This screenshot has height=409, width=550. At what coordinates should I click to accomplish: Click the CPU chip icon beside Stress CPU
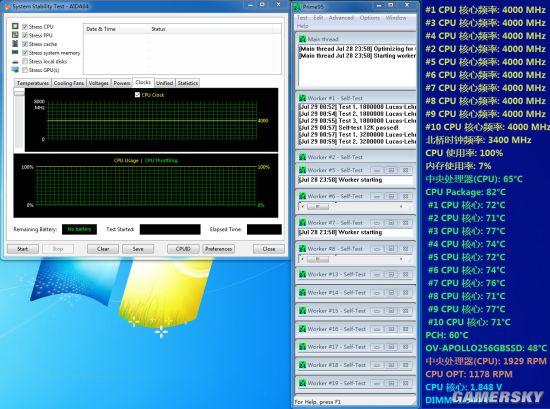(x=15, y=26)
